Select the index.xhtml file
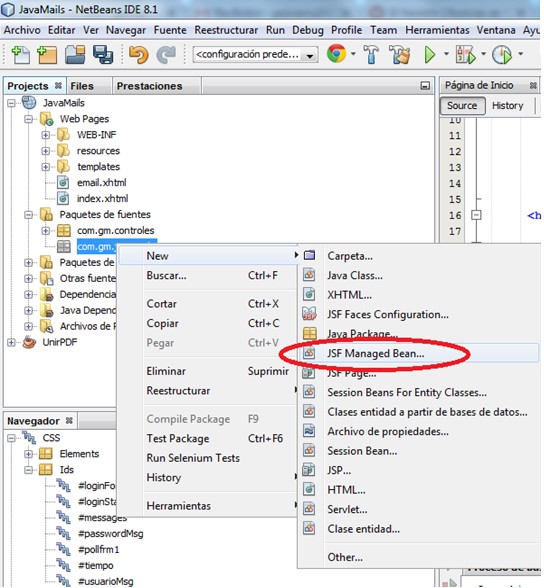The image size is (544, 588). 102,198
